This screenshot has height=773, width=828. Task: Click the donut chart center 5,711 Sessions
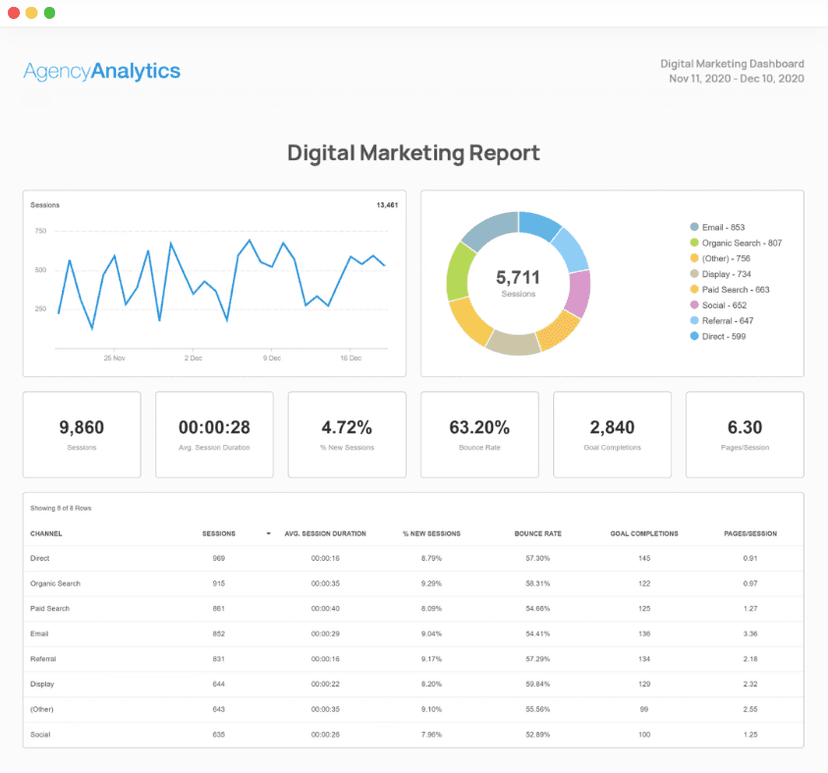[x=518, y=283]
